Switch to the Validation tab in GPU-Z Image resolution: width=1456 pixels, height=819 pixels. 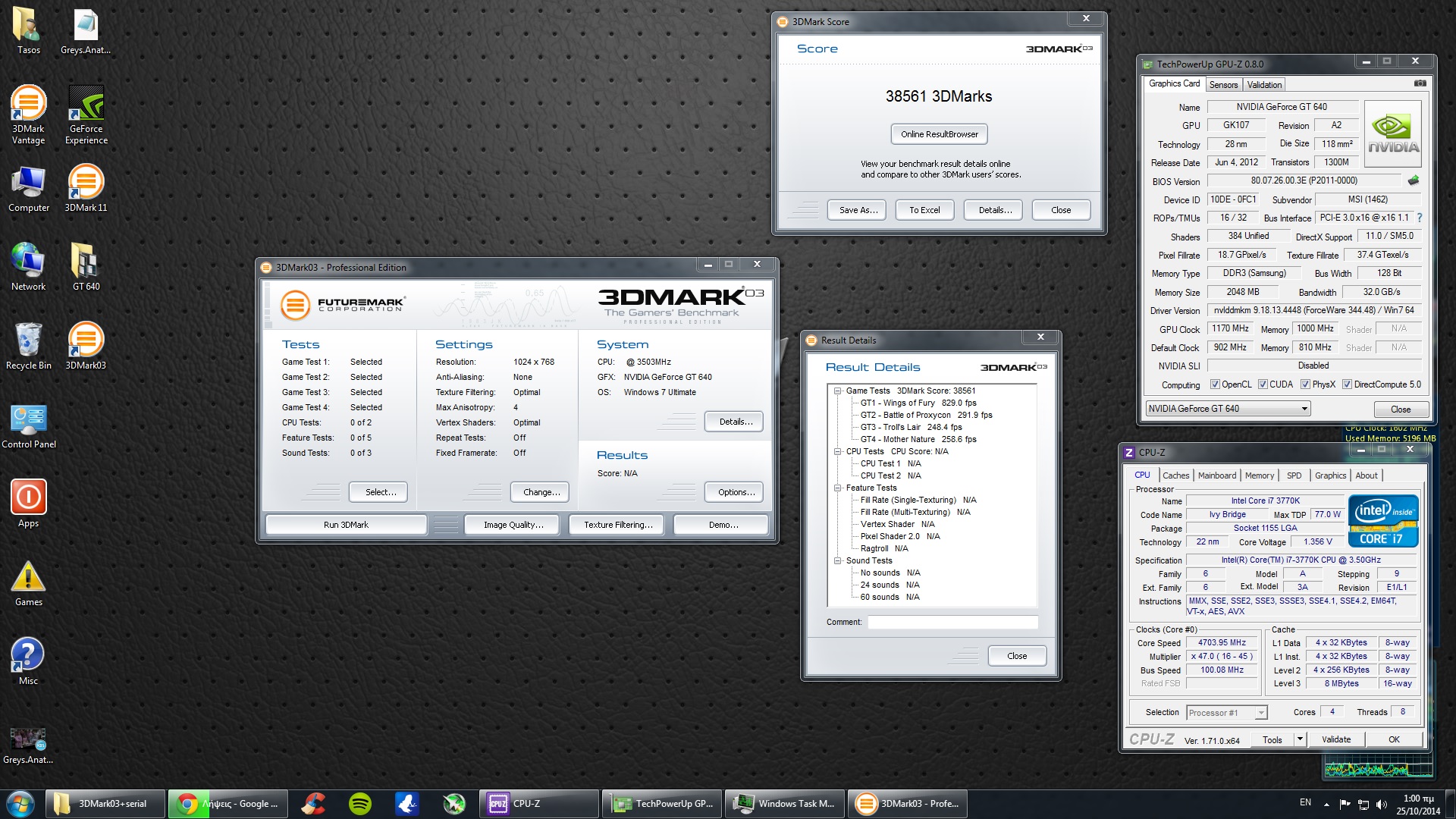point(1264,85)
